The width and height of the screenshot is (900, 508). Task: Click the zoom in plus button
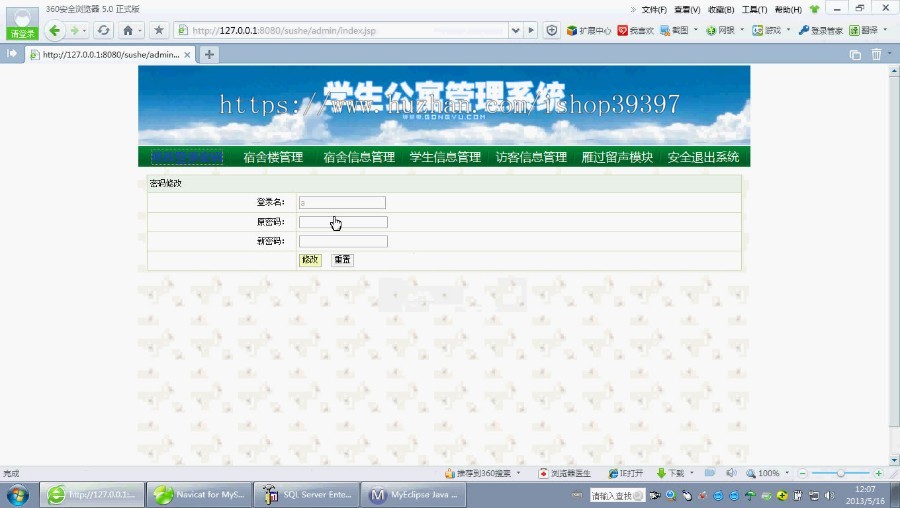878,473
